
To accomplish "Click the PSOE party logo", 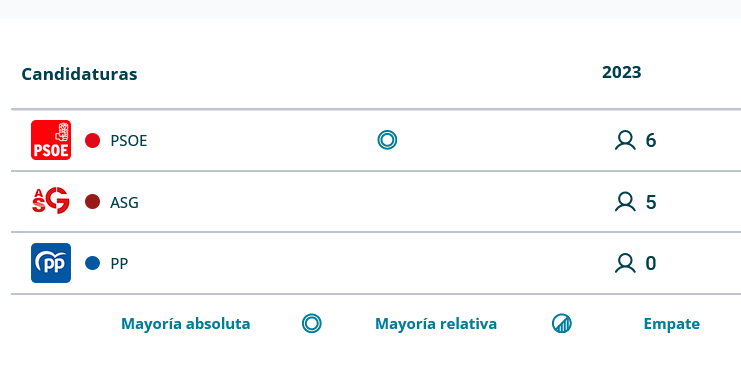I will [51, 140].
